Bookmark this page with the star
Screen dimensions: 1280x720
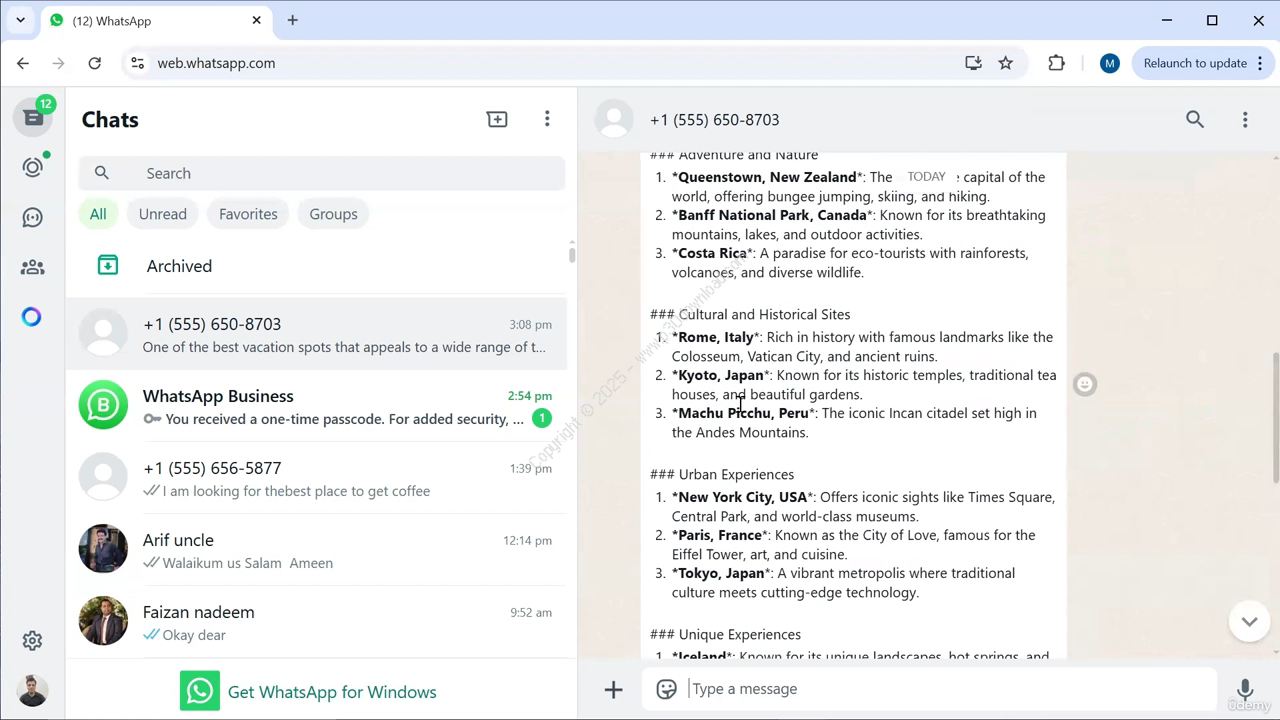[1006, 63]
